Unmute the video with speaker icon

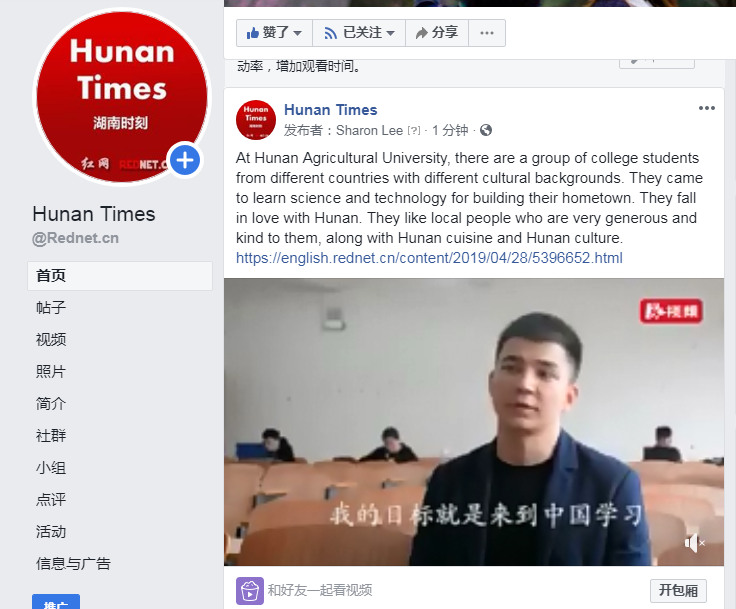[x=694, y=543]
